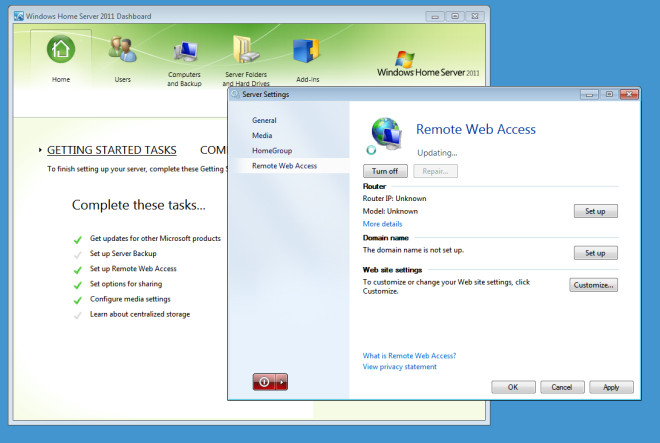Open the GETTING STARTED TASKS tab

tap(112, 150)
